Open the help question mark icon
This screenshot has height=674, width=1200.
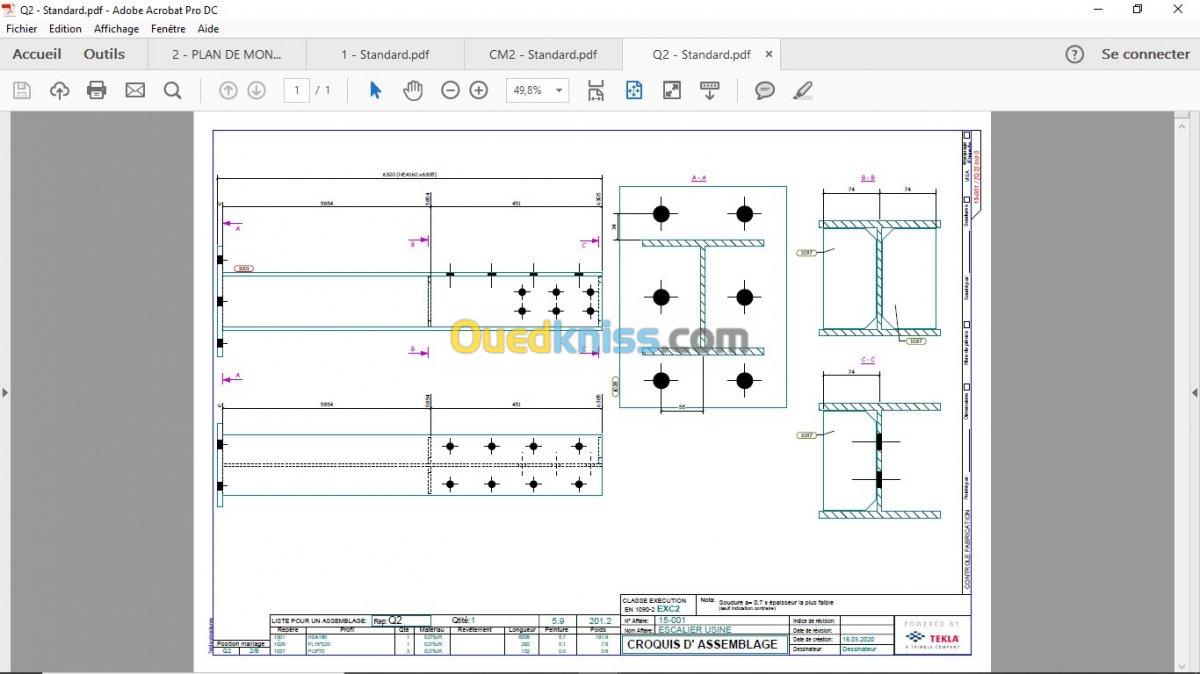point(1075,55)
